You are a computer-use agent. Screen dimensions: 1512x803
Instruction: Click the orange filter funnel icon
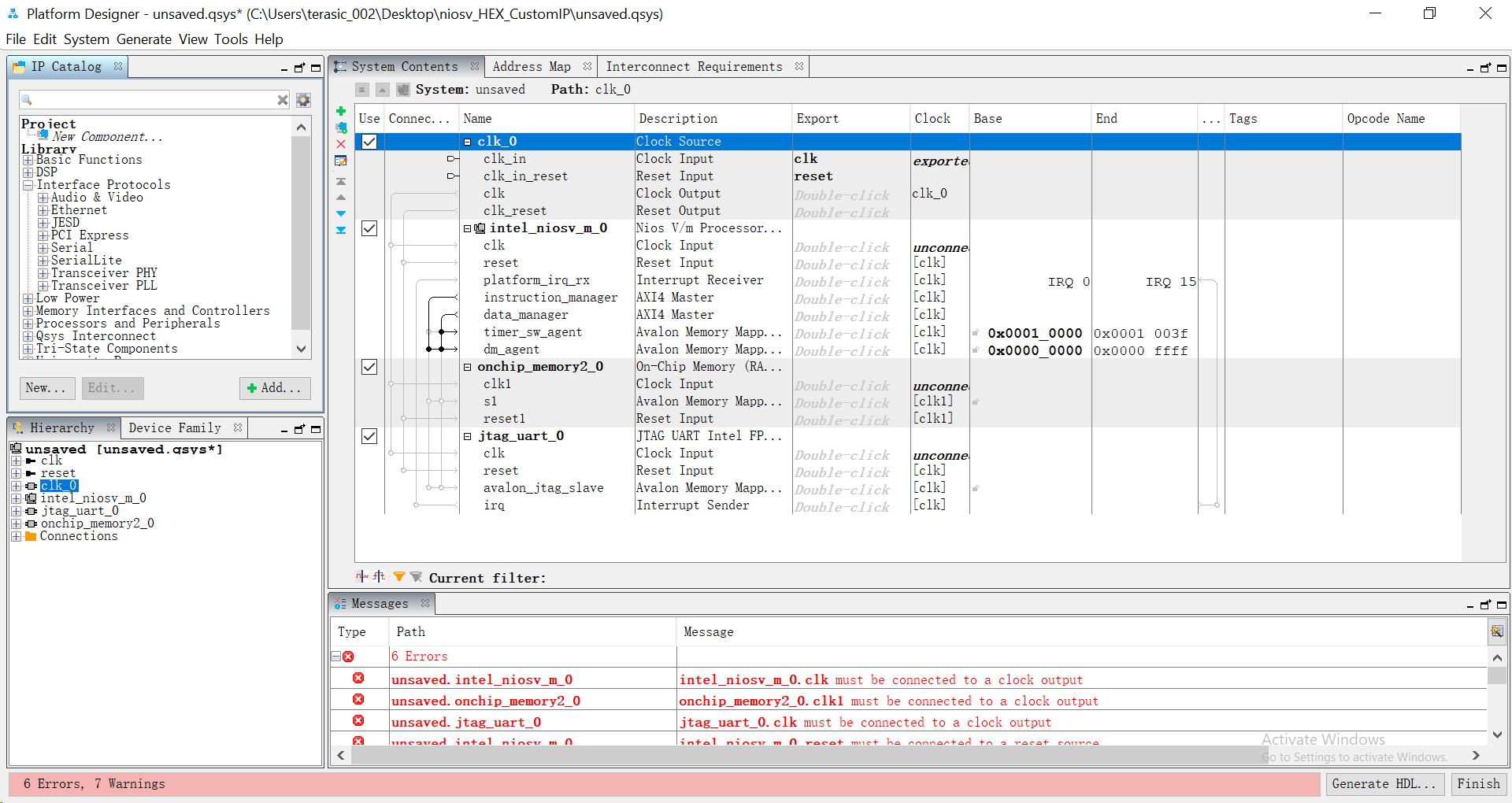click(399, 577)
